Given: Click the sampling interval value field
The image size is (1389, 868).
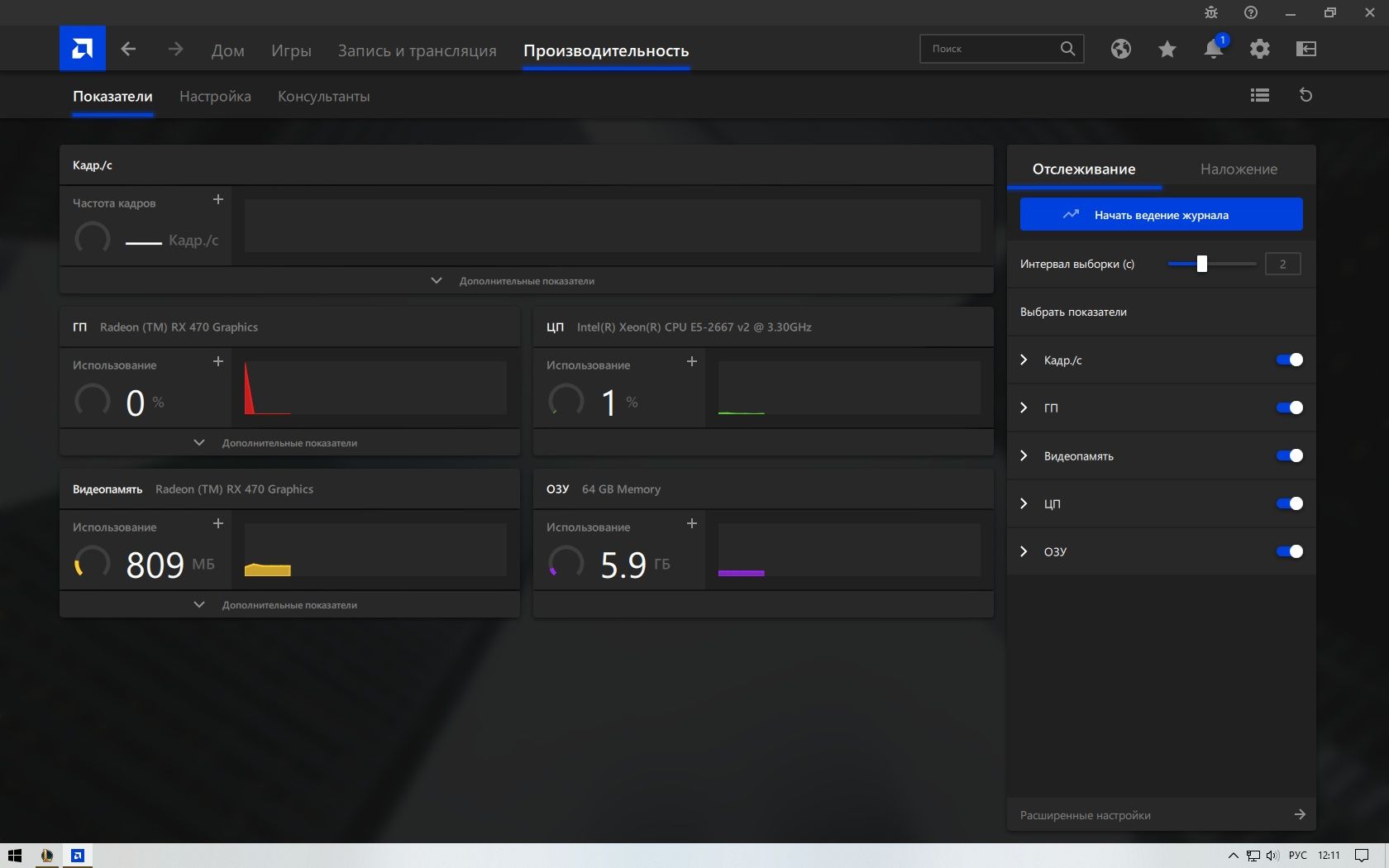Looking at the screenshot, I should 1282,264.
